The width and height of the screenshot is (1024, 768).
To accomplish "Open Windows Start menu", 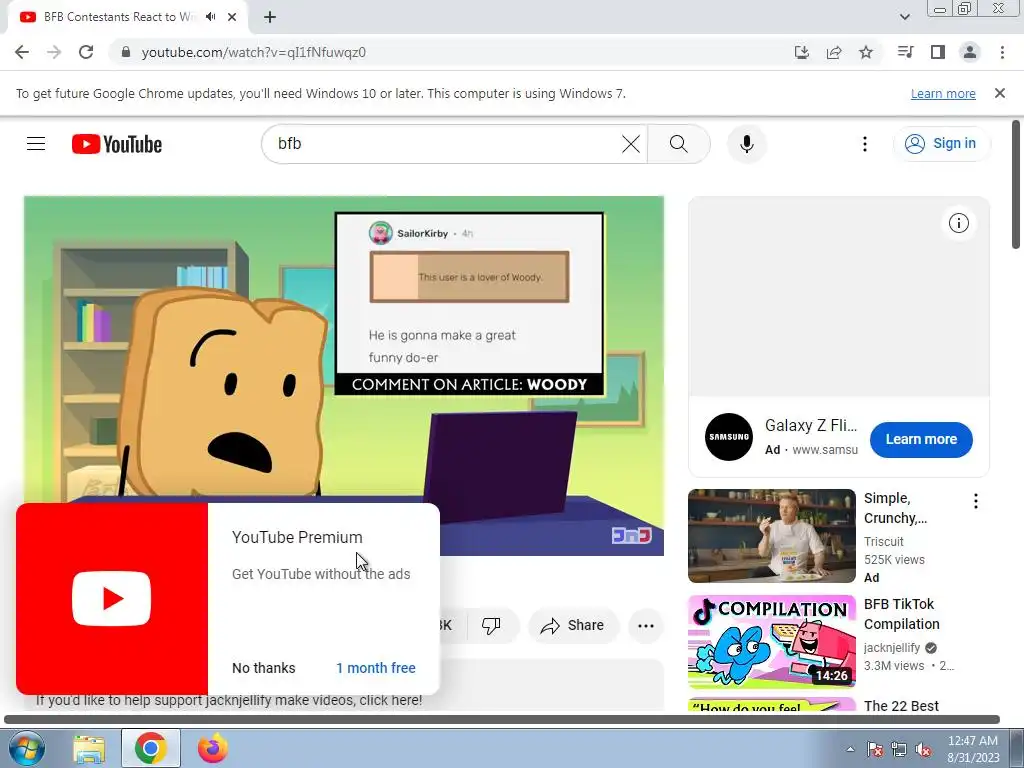I will (26, 748).
